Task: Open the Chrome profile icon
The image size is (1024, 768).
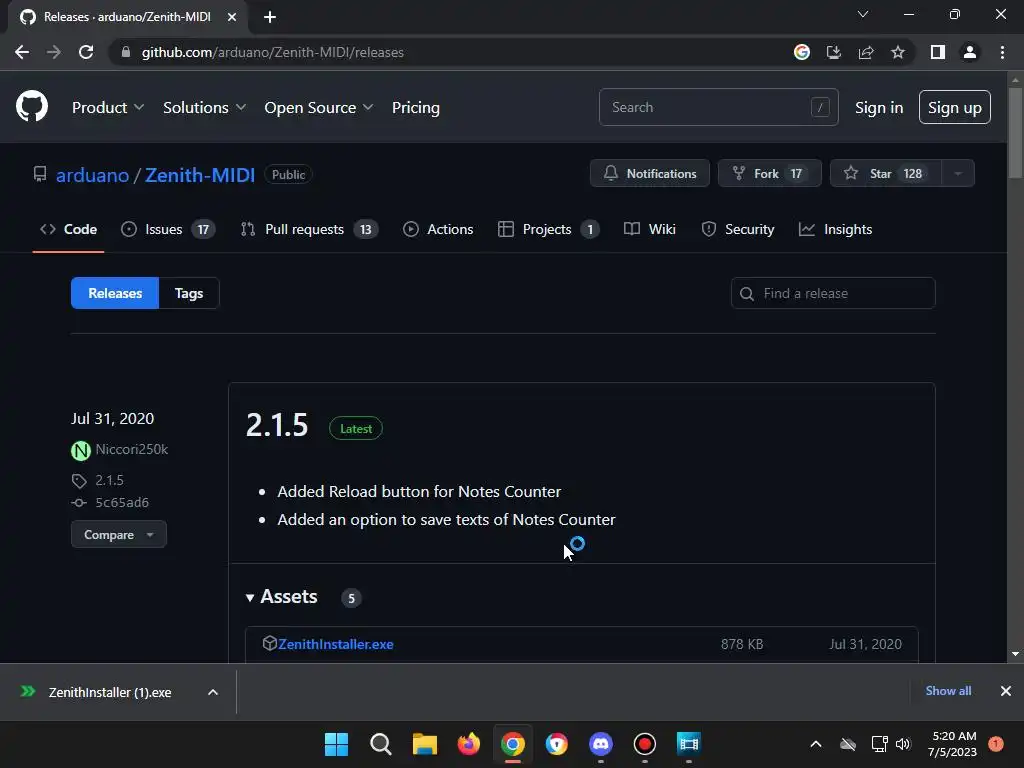Action: [970, 52]
